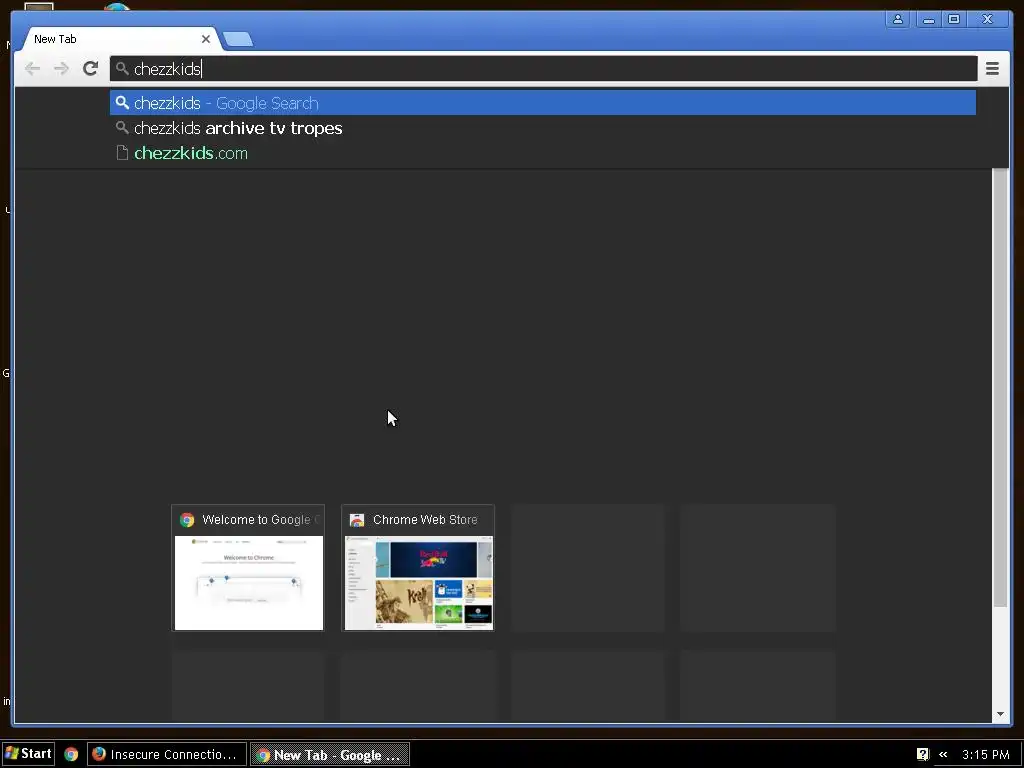Choose 'chezzkids archive tv tropes' suggestion
1024x768 pixels.
click(x=543, y=128)
